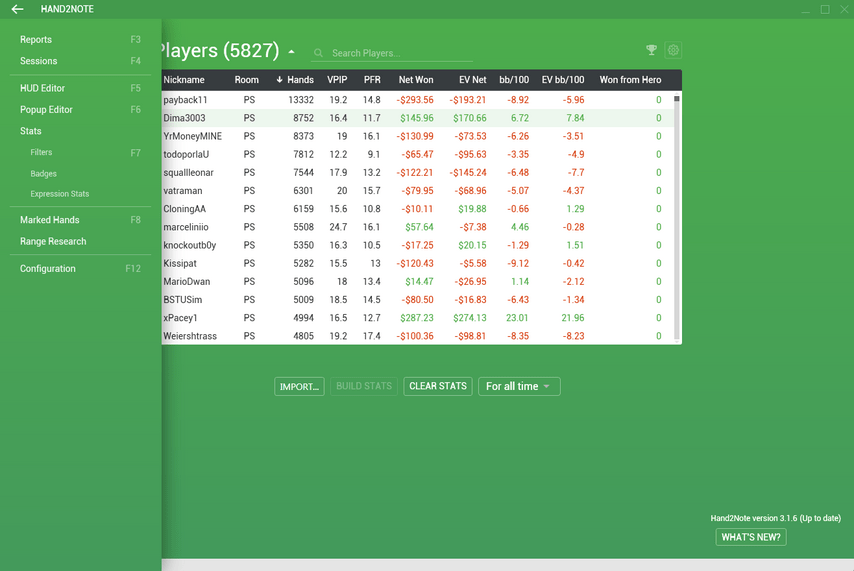The width and height of the screenshot is (854, 571).
Task: Click VPIP value 24.7
Action: tap(338, 227)
